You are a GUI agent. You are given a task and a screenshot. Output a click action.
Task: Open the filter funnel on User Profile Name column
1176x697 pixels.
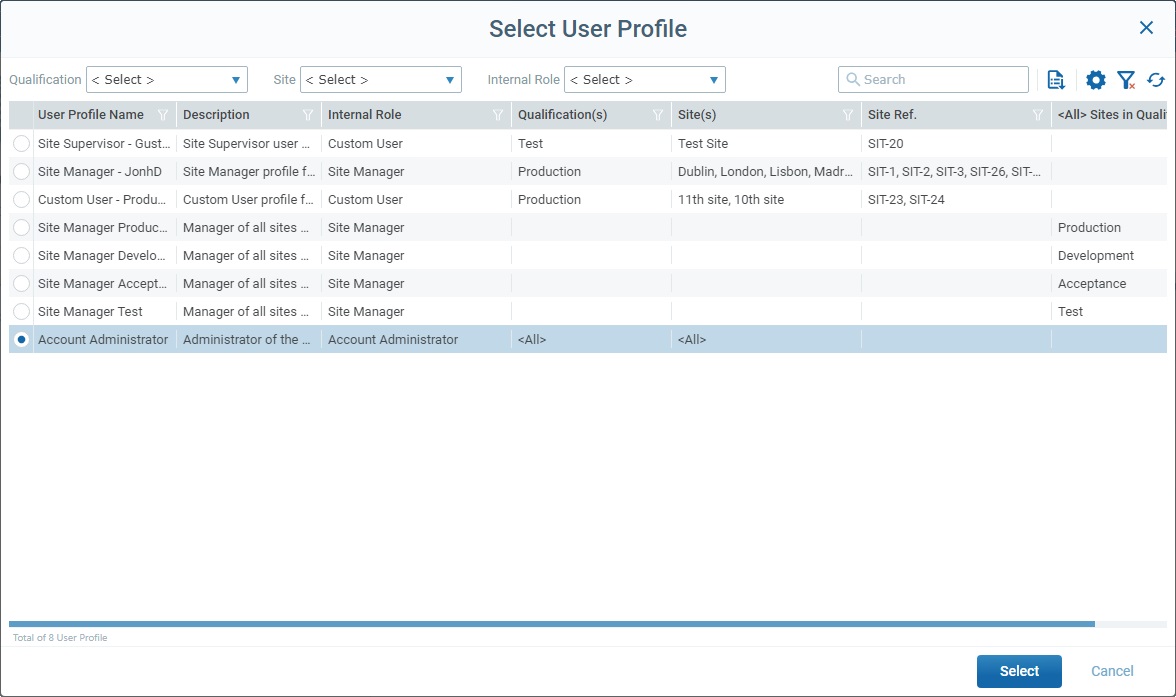[x=163, y=115]
